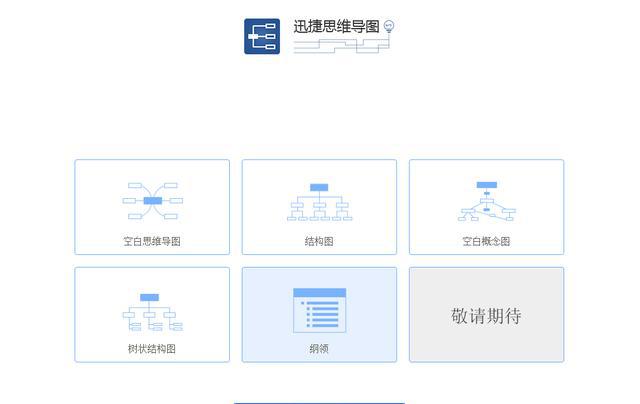Select the 空白思维导图 template card
The image size is (640, 404).
(152, 207)
